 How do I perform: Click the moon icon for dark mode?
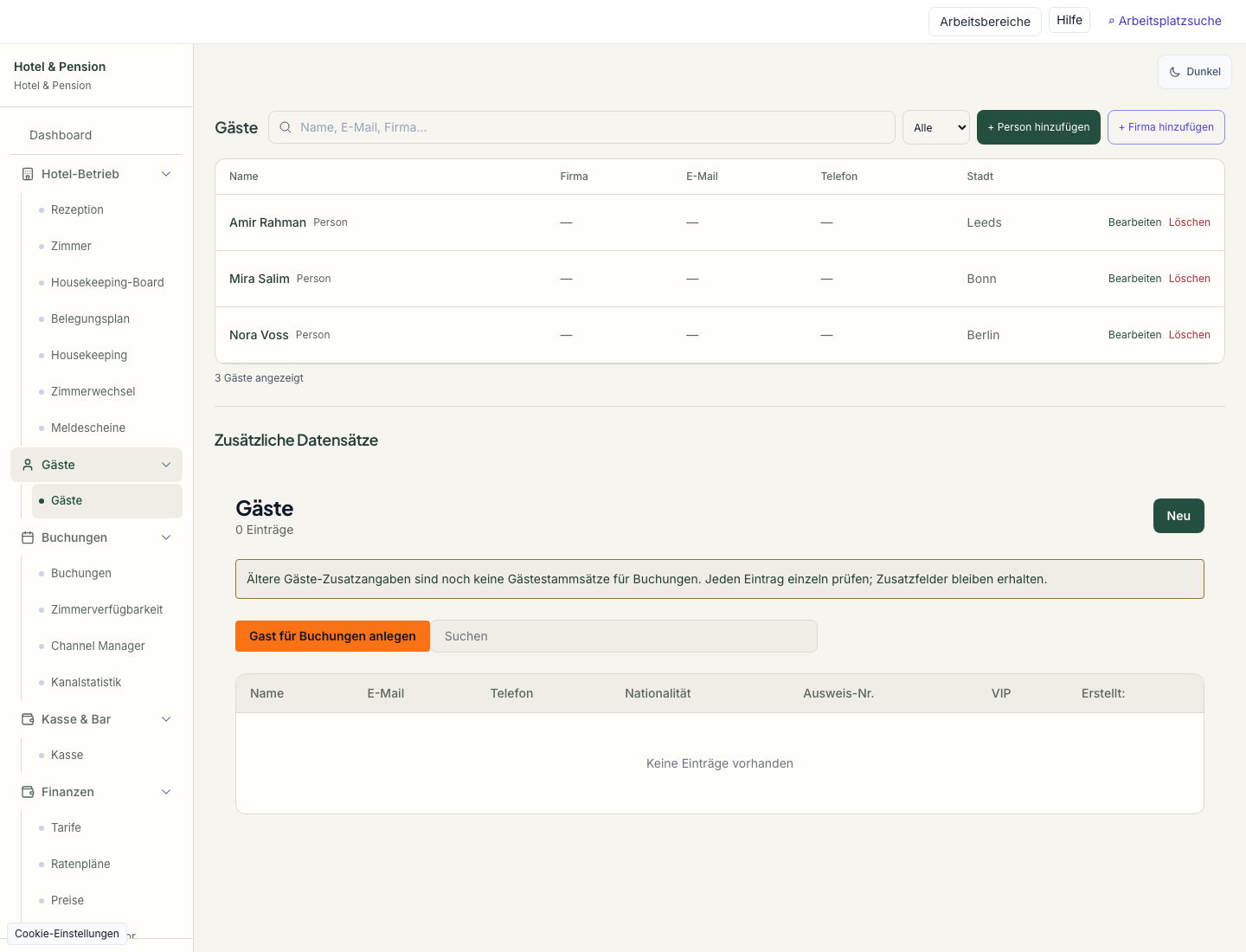1175,72
